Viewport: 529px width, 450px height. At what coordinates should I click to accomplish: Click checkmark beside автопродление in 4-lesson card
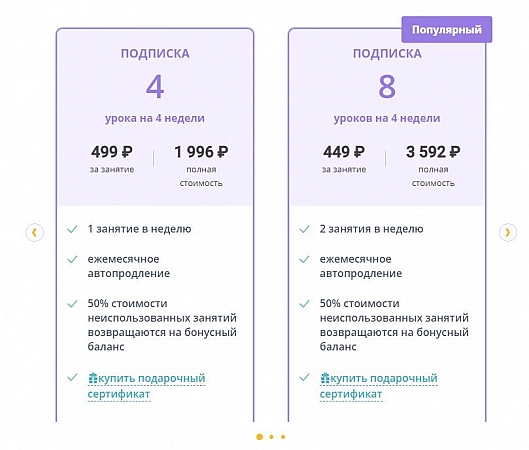coord(72,259)
